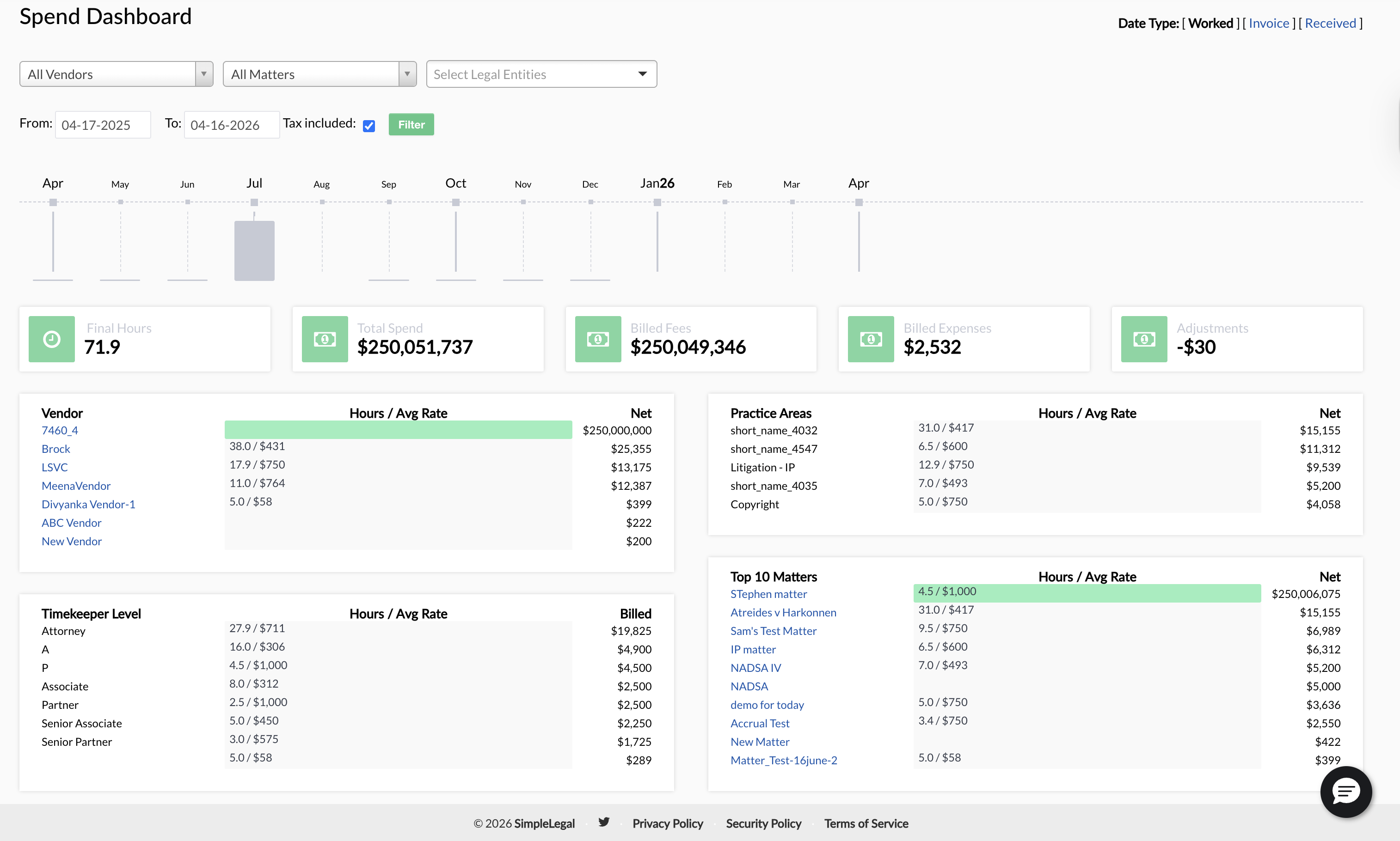The image size is (1400, 841).
Task: Switch date type to Received
Action: click(1330, 23)
